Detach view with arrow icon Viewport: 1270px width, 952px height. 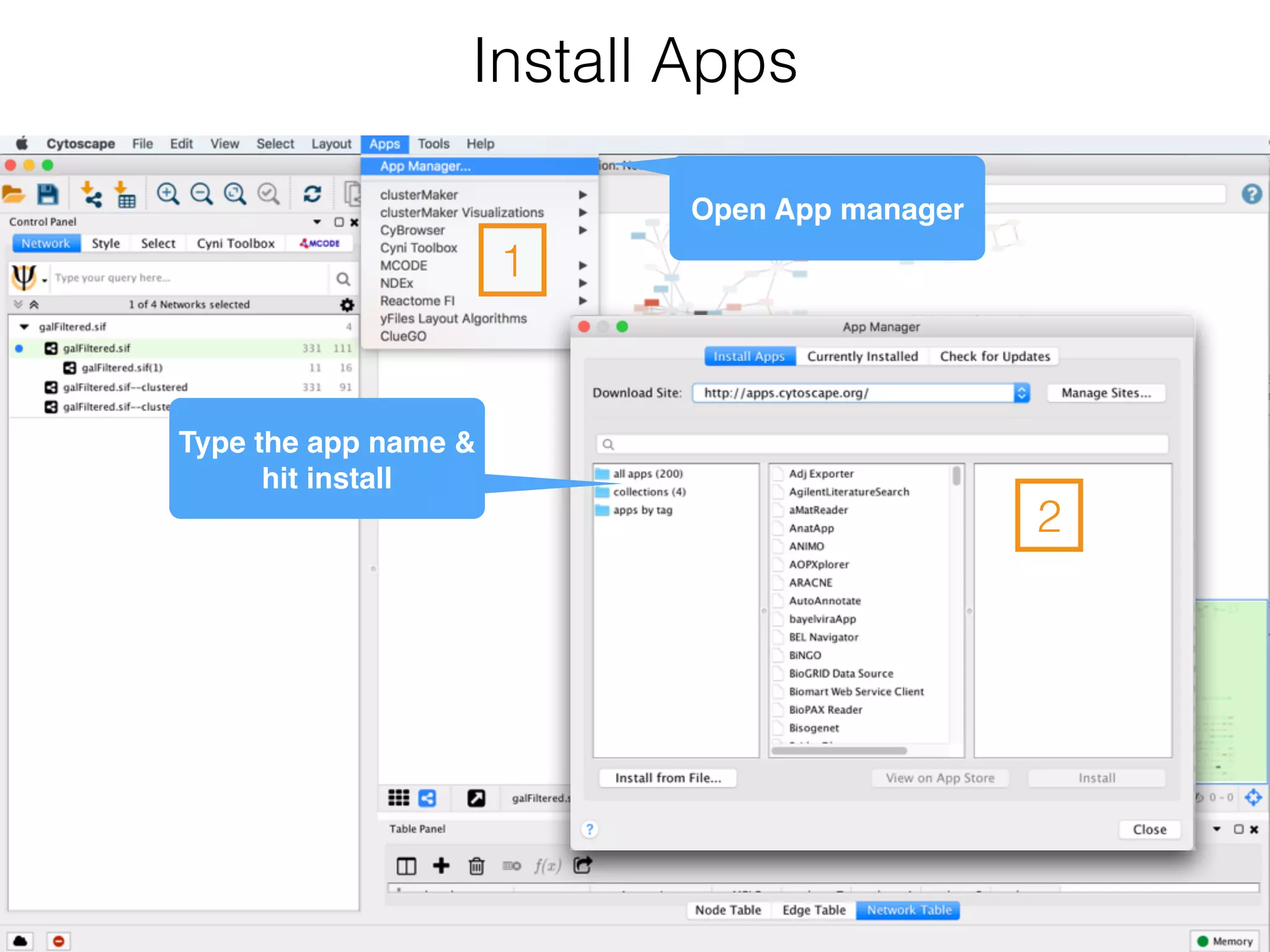coord(476,798)
